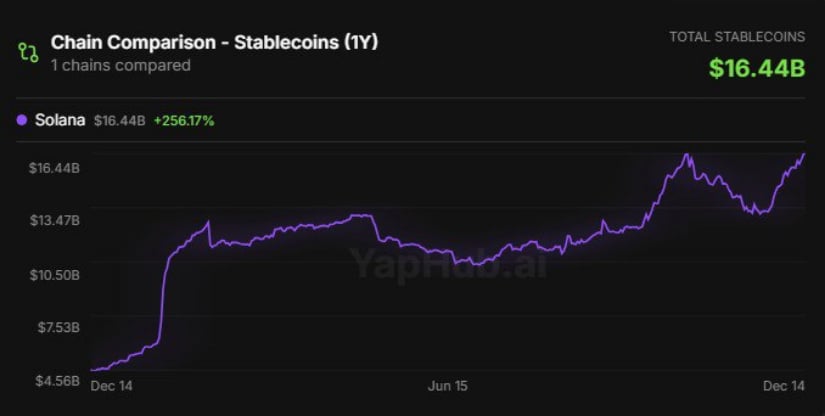Image resolution: width=825 pixels, height=416 pixels.
Task: Click the gray $16.44B Solana legend value
Action: 119,121
